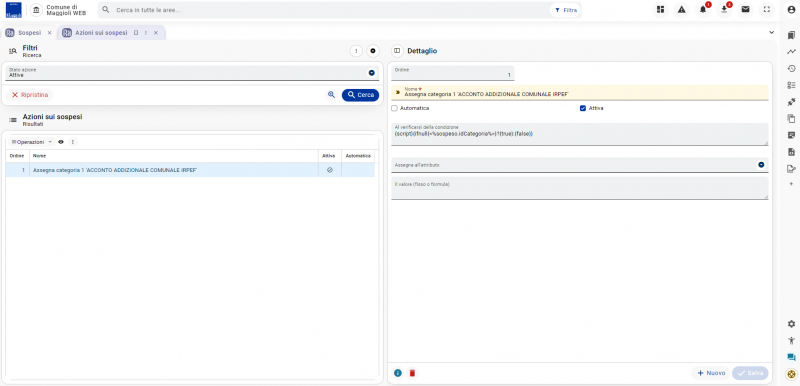Toggle fullscreen mode icon
This screenshot has width=800, height=386.
click(x=766, y=9)
